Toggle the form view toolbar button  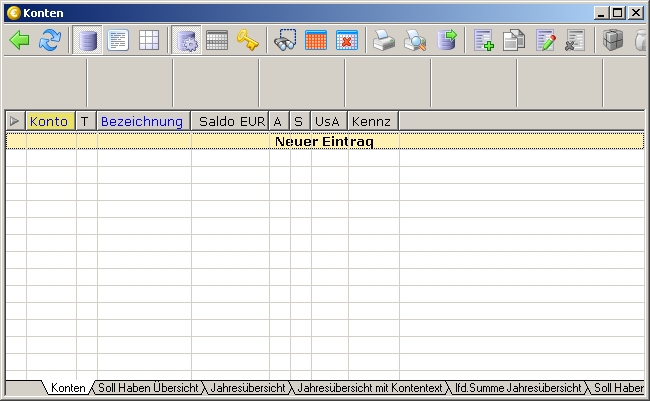[x=118, y=40]
